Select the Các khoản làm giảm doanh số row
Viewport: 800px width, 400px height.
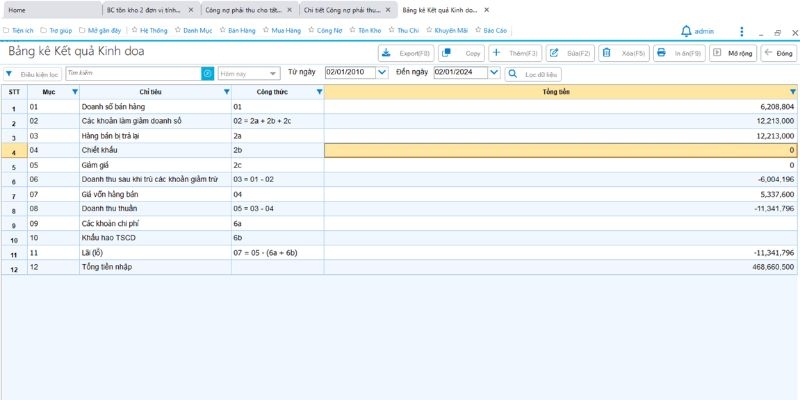(399, 121)
